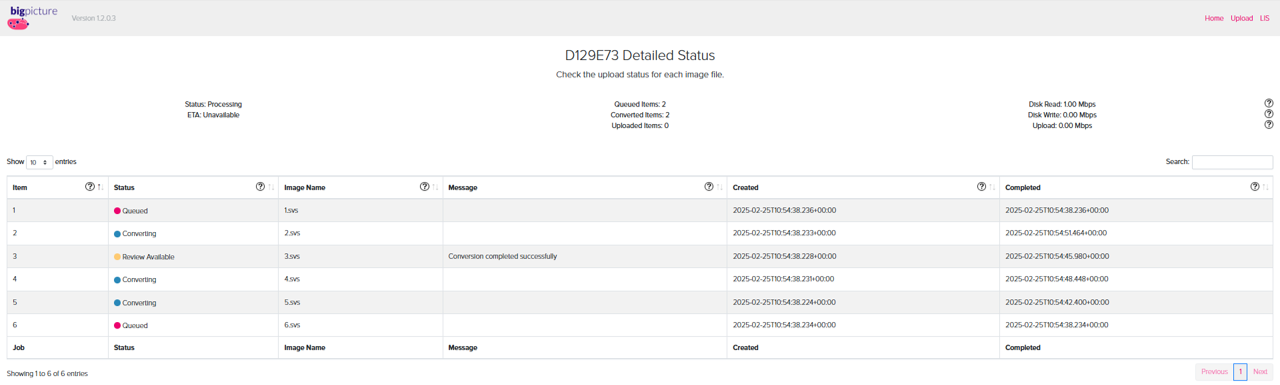Screen dimensions: 1280x385
Task: Select file name 2.svs
Action: 292,233
